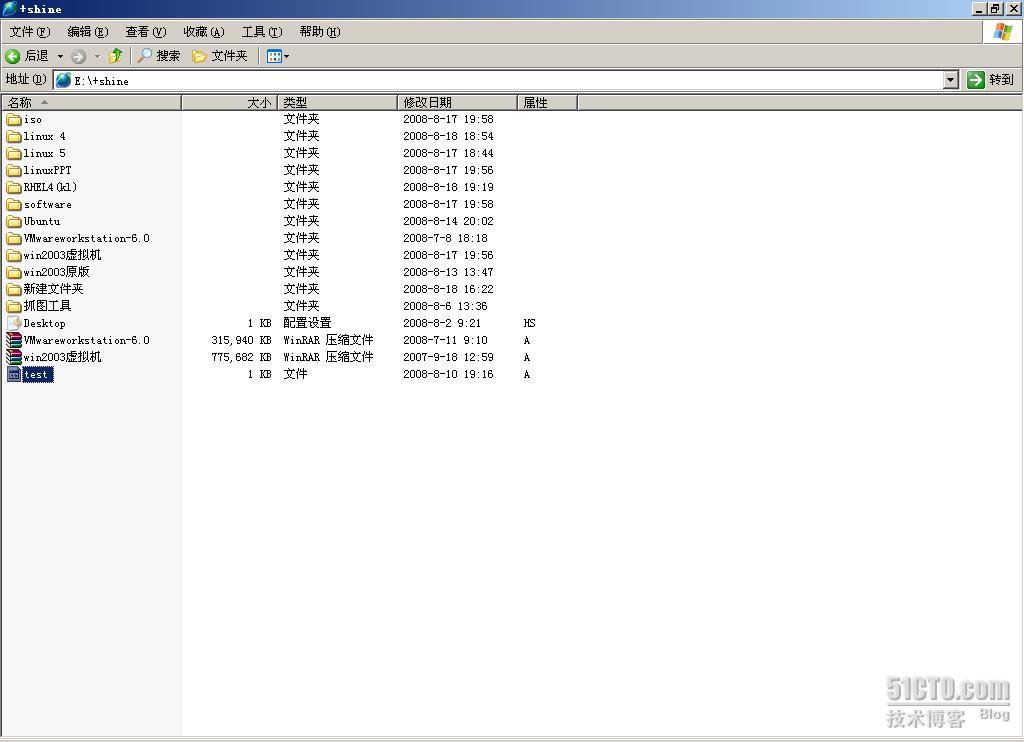
Task: Open the Back button history dropdown arrow
Action: coord(60,57)
